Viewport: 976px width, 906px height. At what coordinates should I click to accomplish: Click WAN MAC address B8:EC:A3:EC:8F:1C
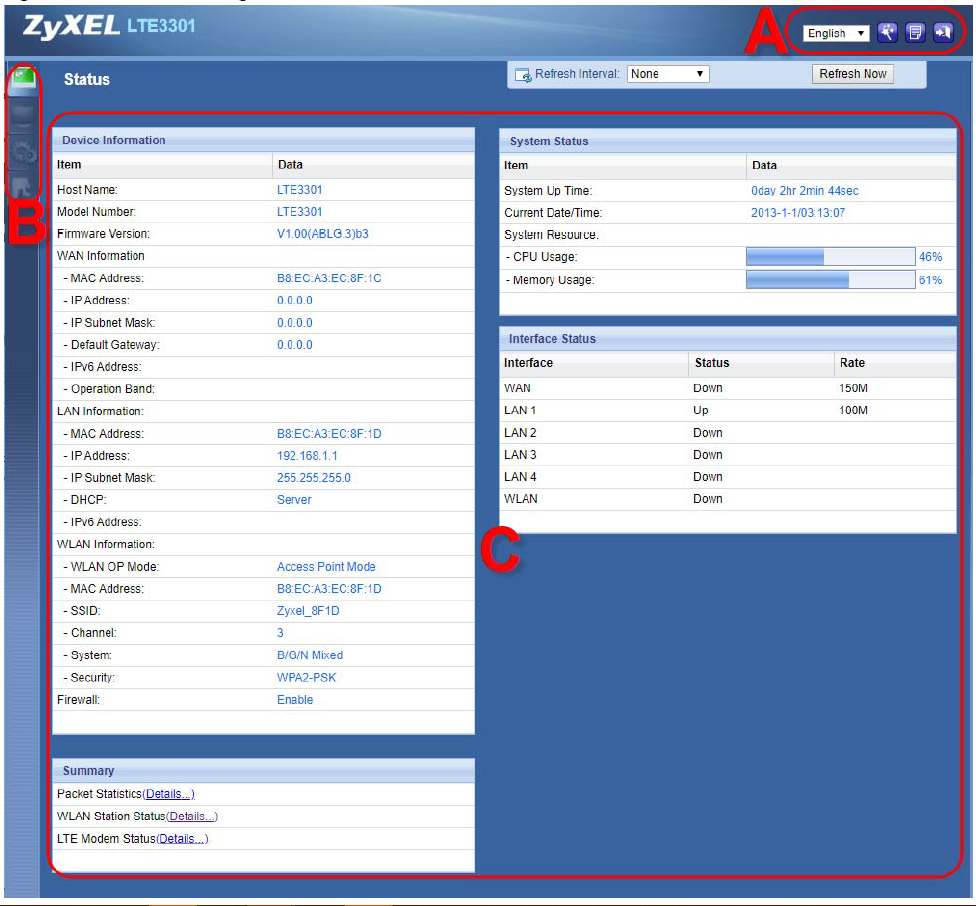[x=329, y=278]
